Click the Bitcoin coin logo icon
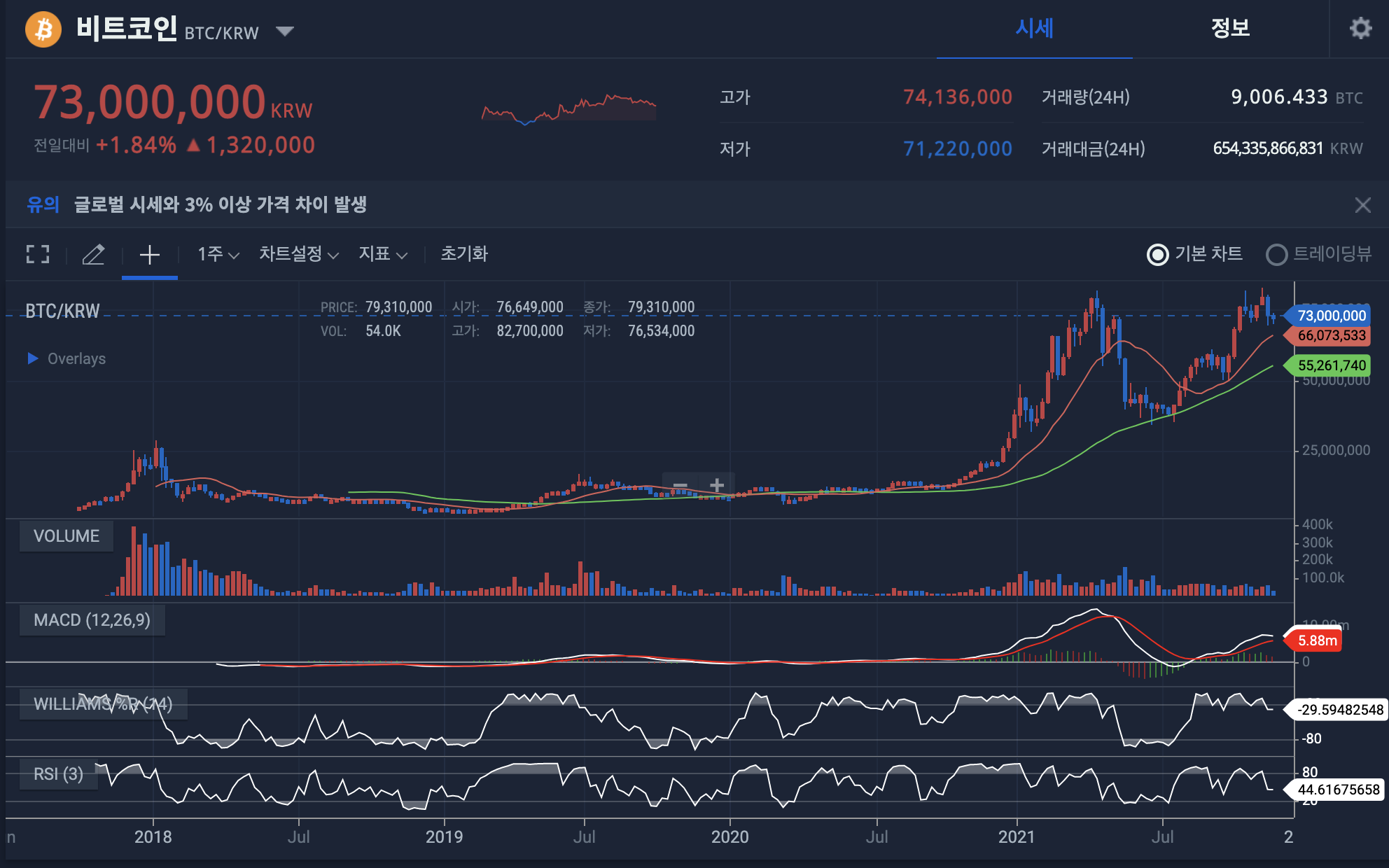Viewport: 1389px width, 868px height. pyautogui.click(x=43, y=30)
